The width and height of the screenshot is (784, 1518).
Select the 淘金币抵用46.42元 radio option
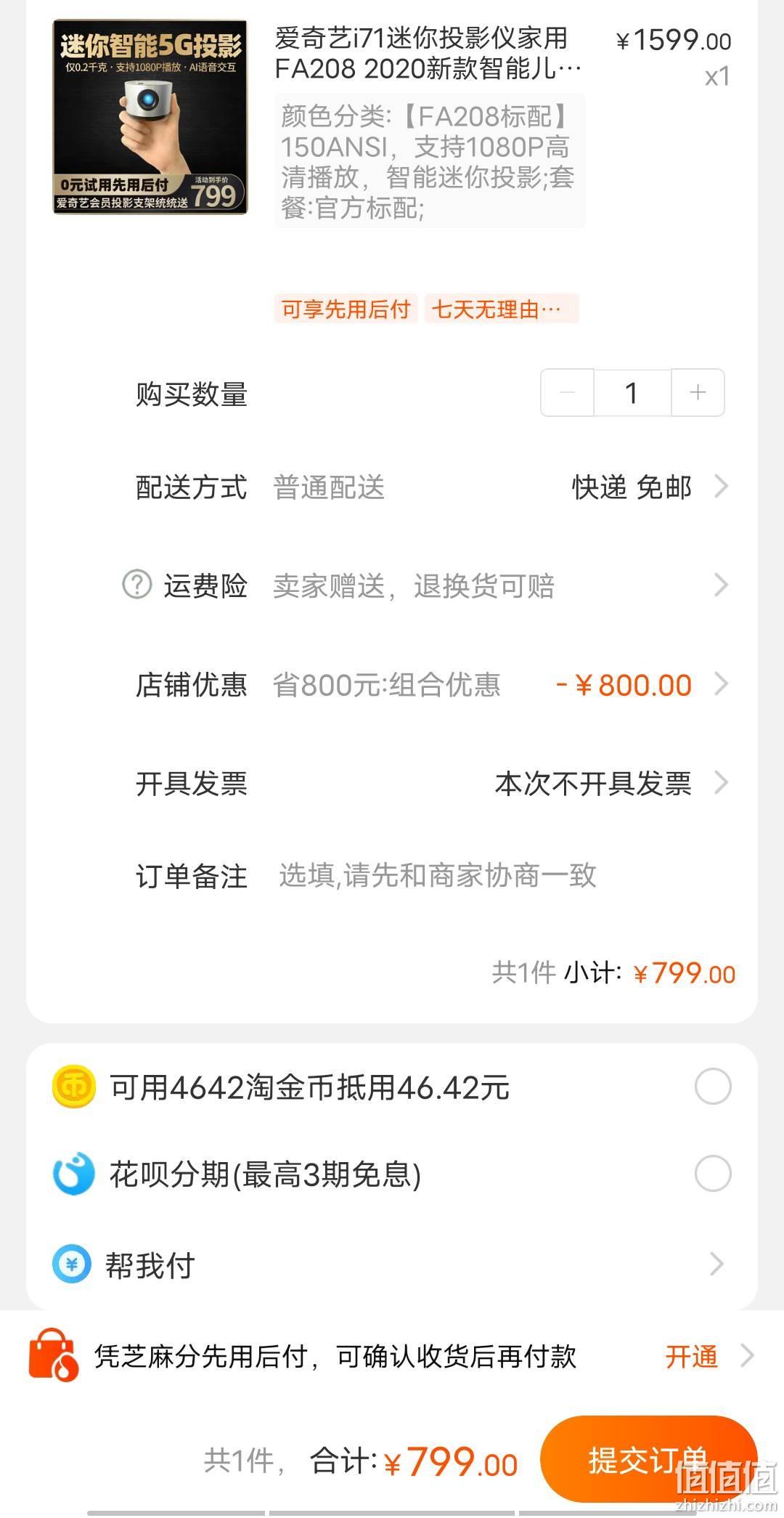(713, 1087)
